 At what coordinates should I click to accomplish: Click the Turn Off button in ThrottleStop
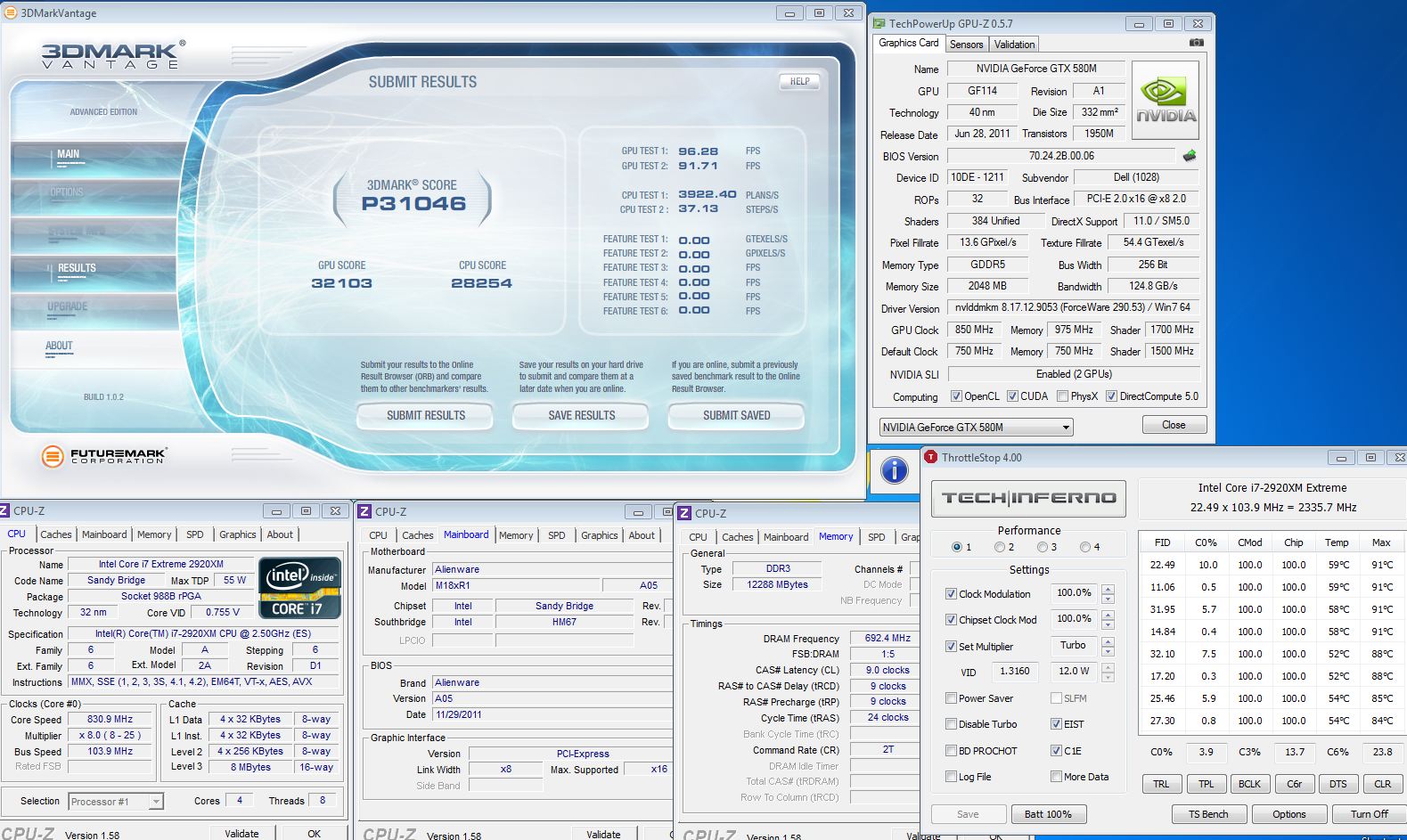point(1369,814)
